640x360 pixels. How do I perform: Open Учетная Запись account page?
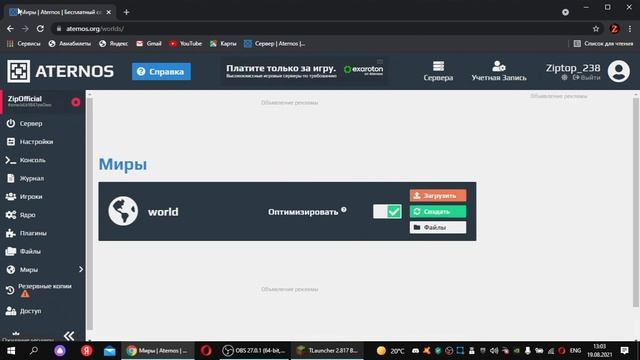coord(499,71)
